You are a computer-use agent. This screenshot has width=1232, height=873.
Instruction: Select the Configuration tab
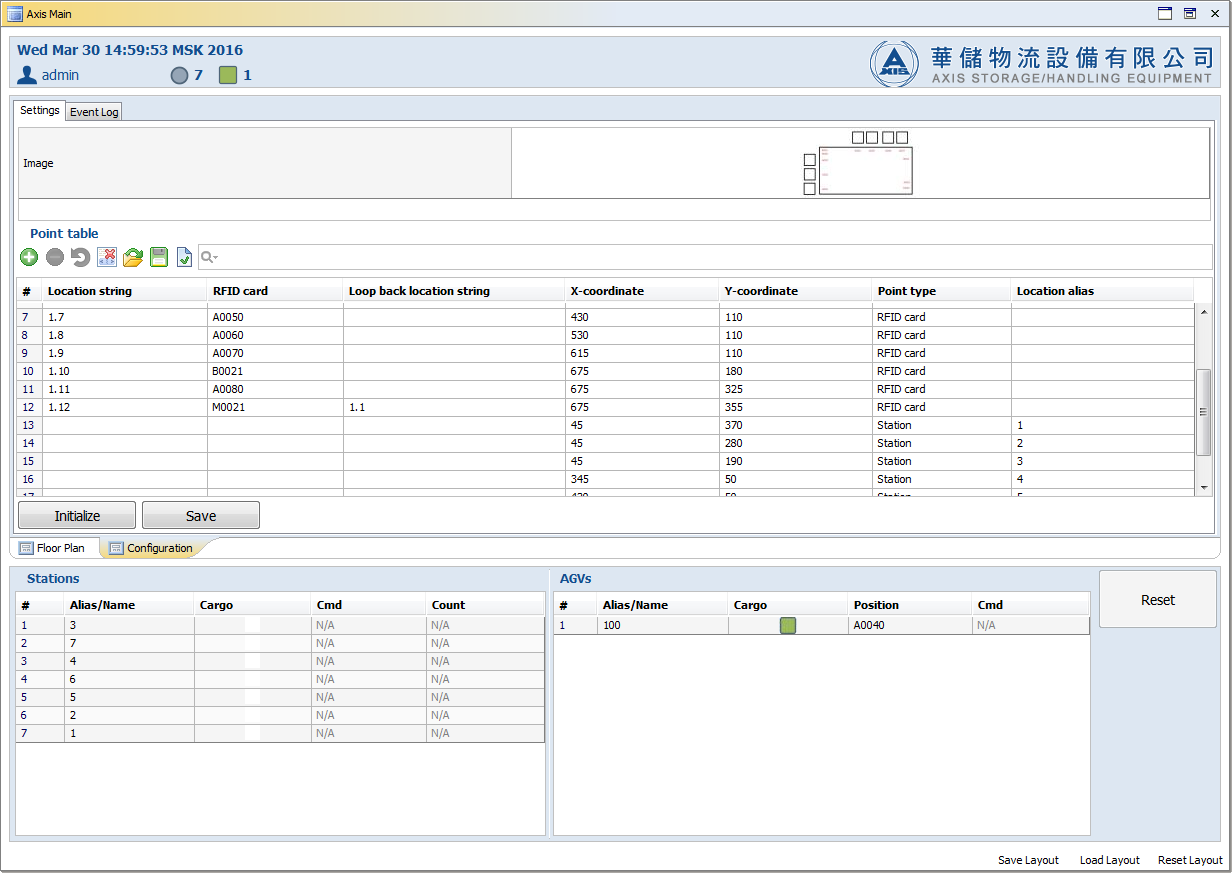pos(152,548)
